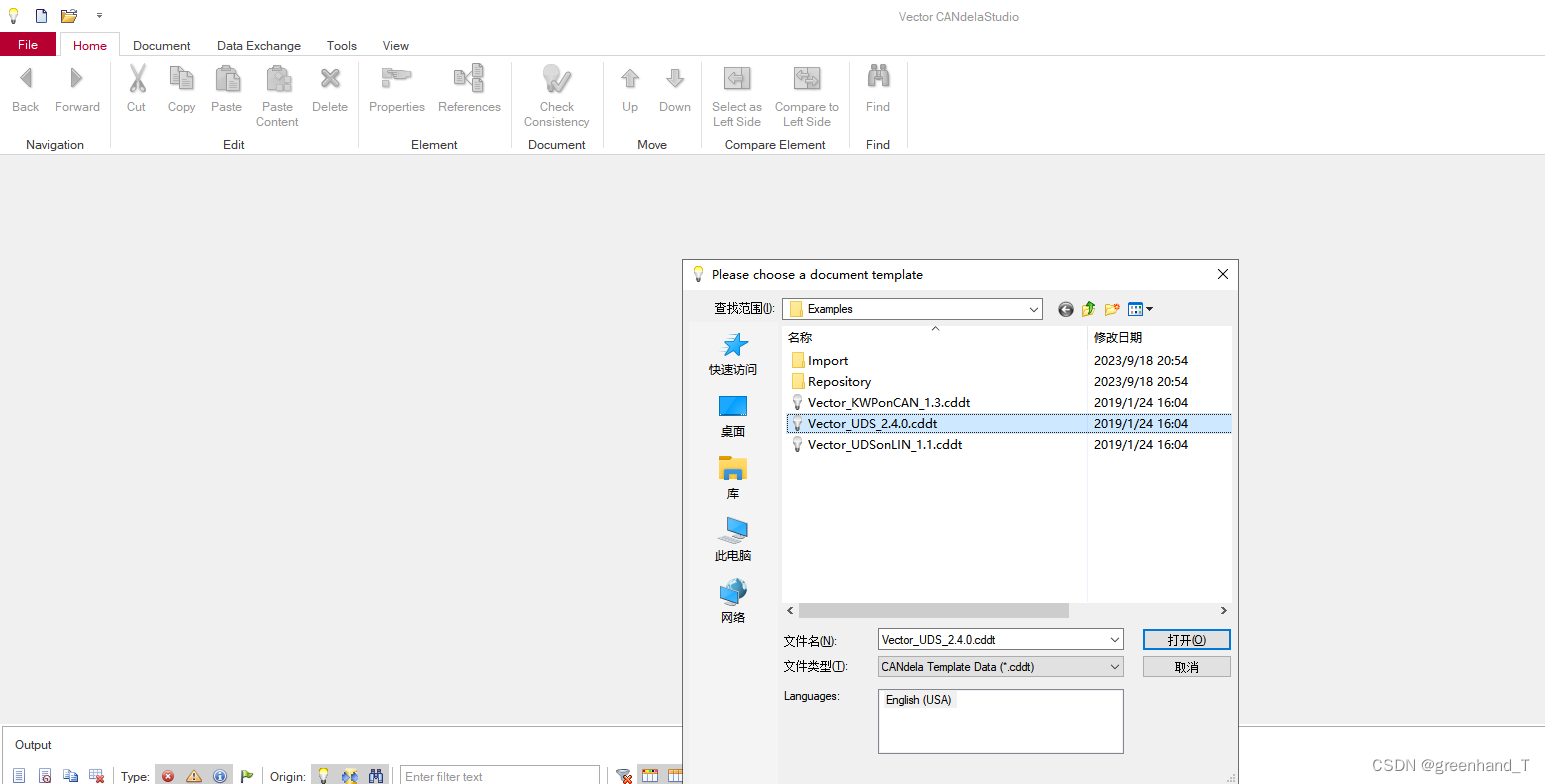The width and height of the screenshot is (1545, 784).
Task: Open Libraries (库) location in dialog
Action: pos(733,478)
